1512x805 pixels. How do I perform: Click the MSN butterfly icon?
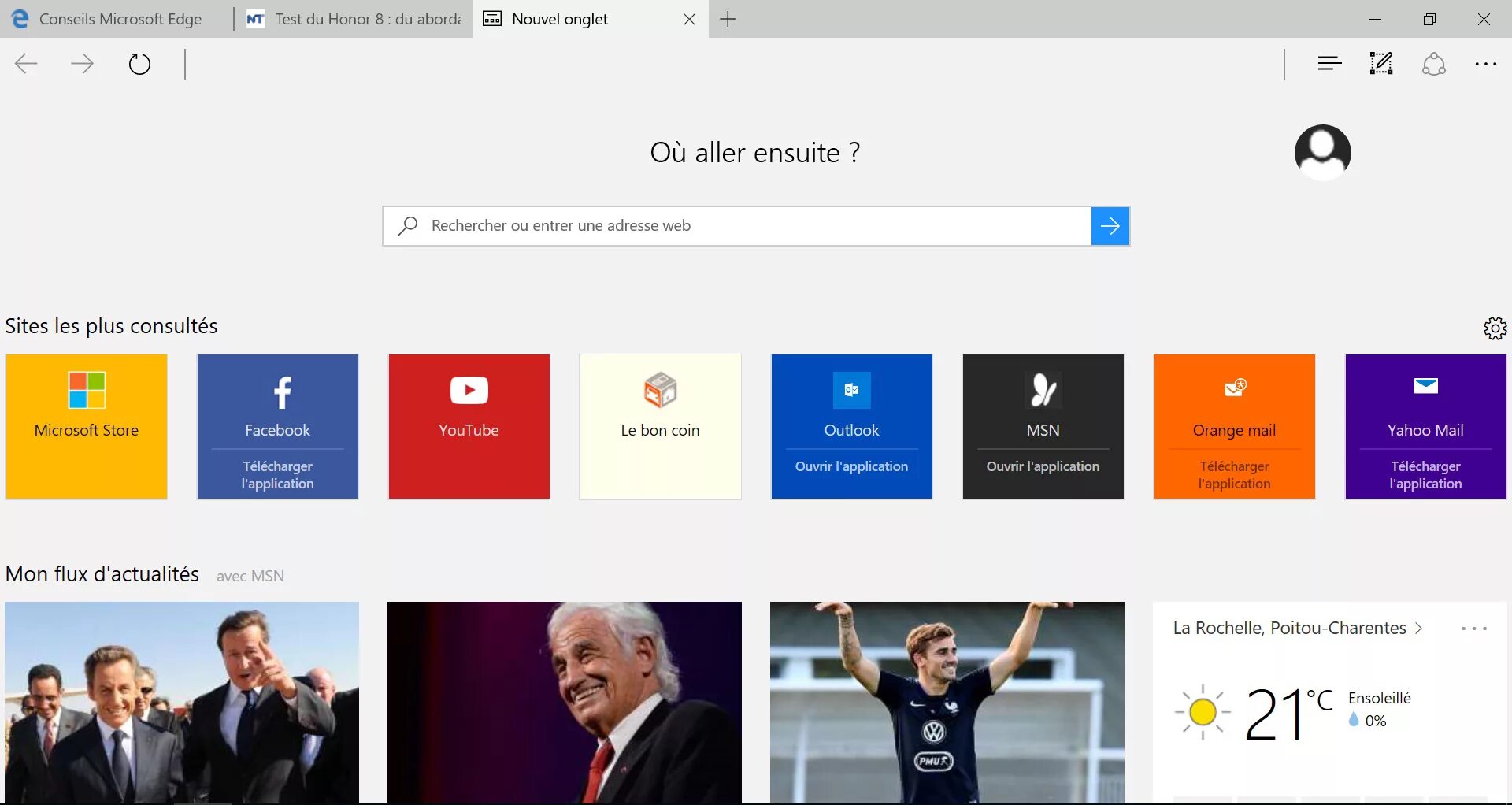coord(1043,390)
